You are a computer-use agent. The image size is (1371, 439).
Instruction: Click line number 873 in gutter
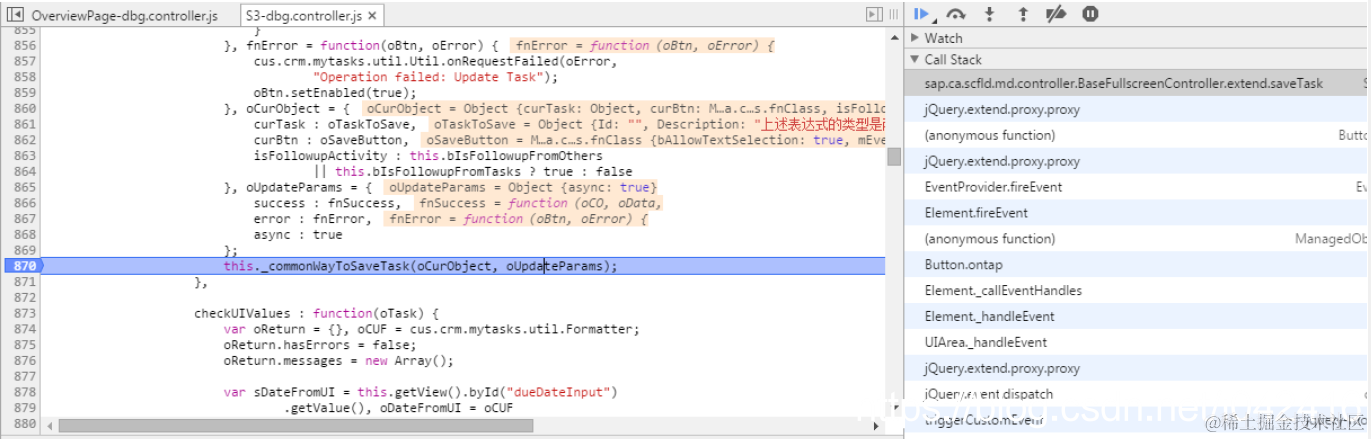24,314
